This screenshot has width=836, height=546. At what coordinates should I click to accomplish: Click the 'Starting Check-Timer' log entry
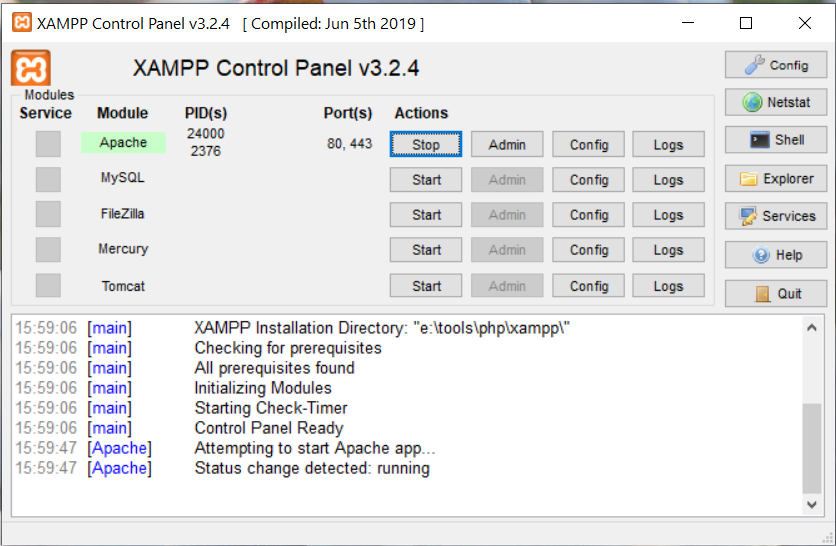point(271,408)
